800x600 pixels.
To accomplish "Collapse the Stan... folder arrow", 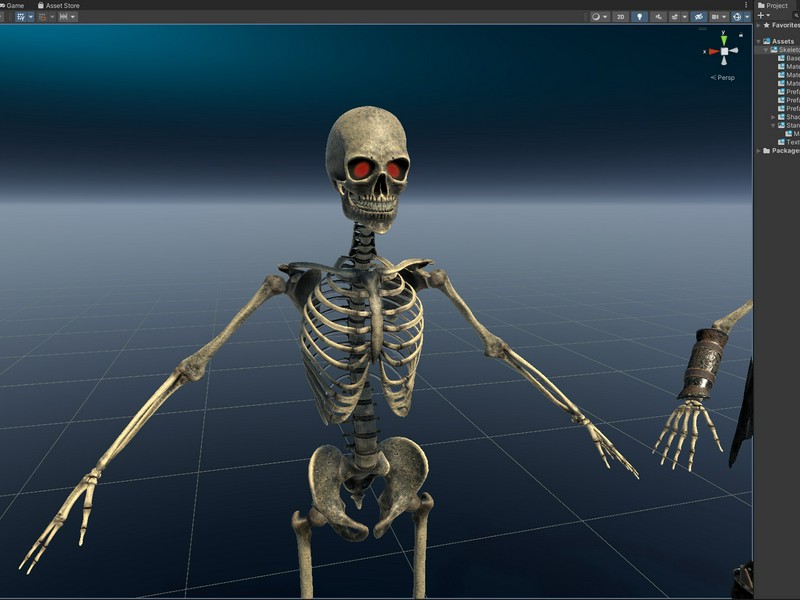I will tap(773, 126).
